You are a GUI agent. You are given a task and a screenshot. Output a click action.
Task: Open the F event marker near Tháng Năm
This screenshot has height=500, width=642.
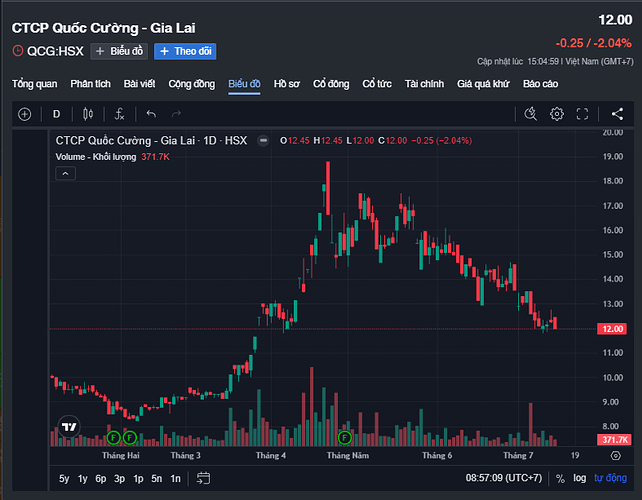345,438
